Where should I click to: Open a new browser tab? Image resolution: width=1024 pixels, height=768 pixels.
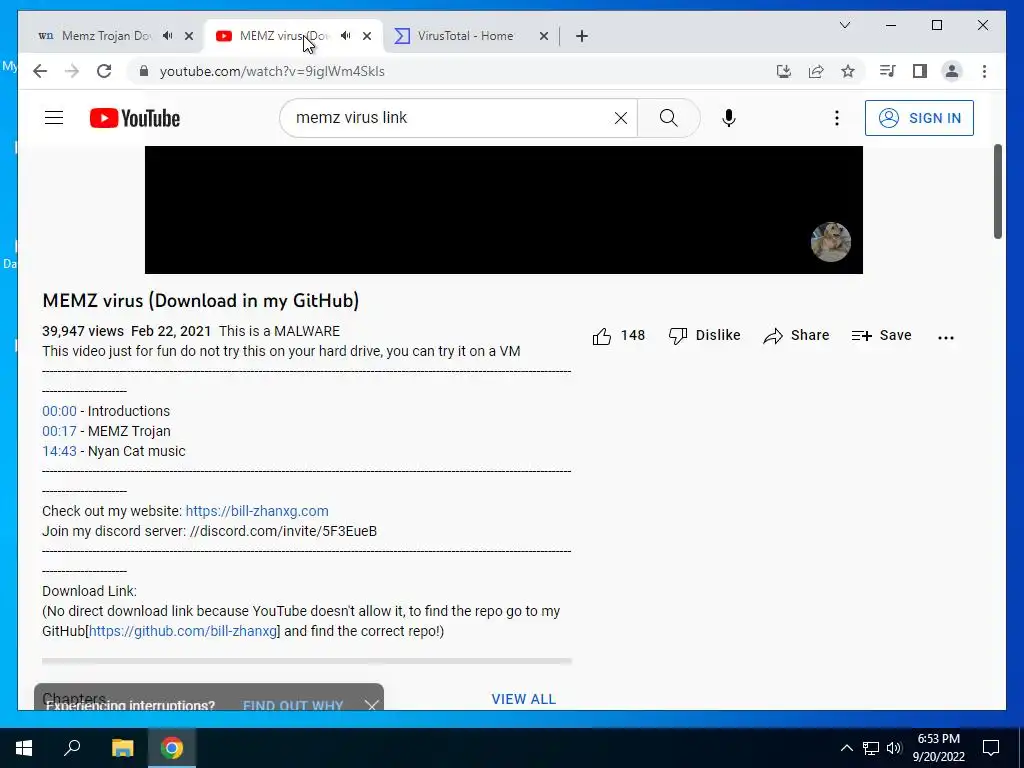pos(582,36)
